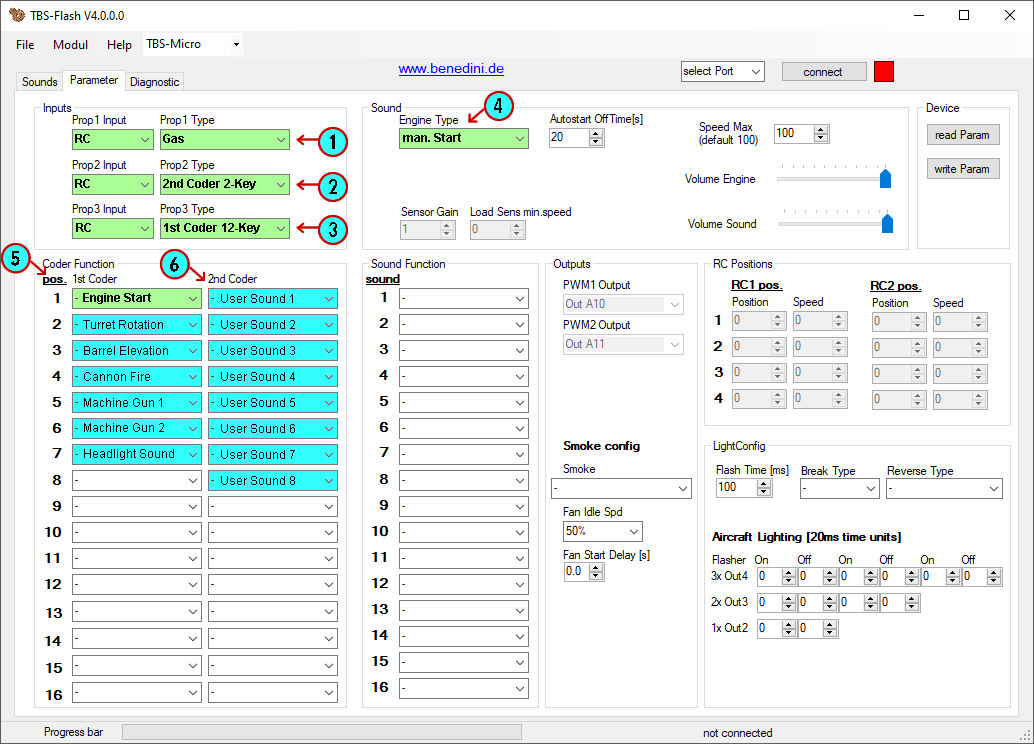Open the Modul menu

coord(70,45)
